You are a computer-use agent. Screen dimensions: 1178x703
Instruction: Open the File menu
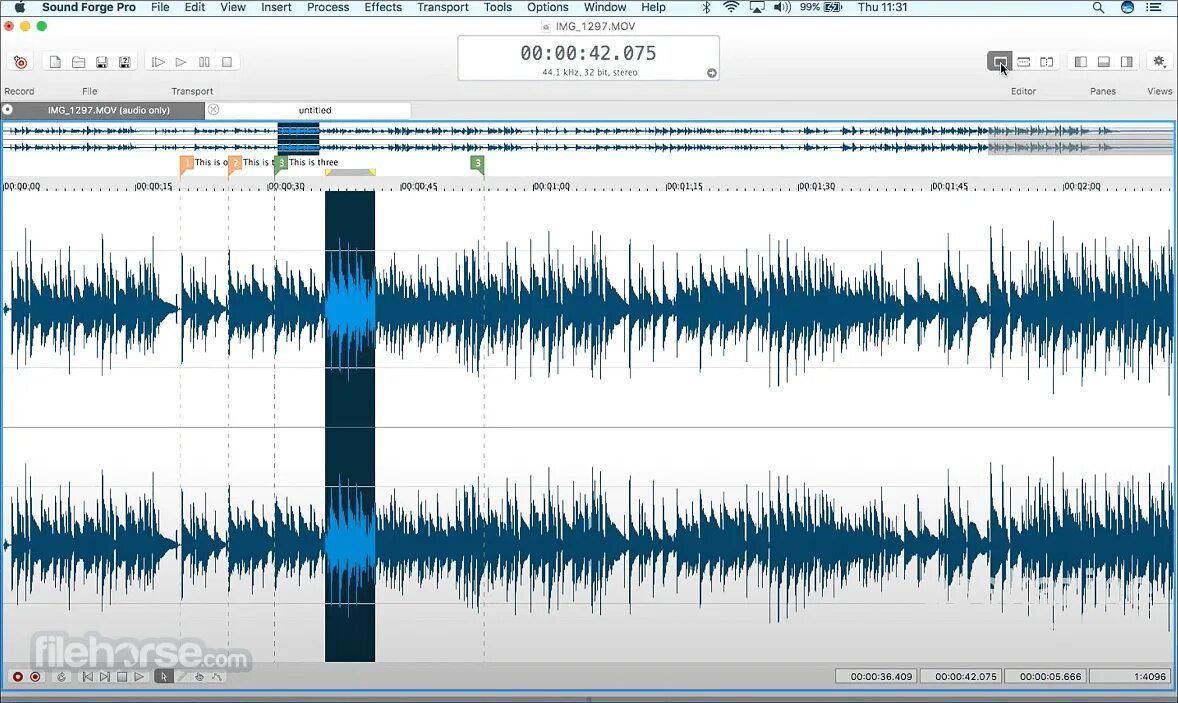(160, 8)
